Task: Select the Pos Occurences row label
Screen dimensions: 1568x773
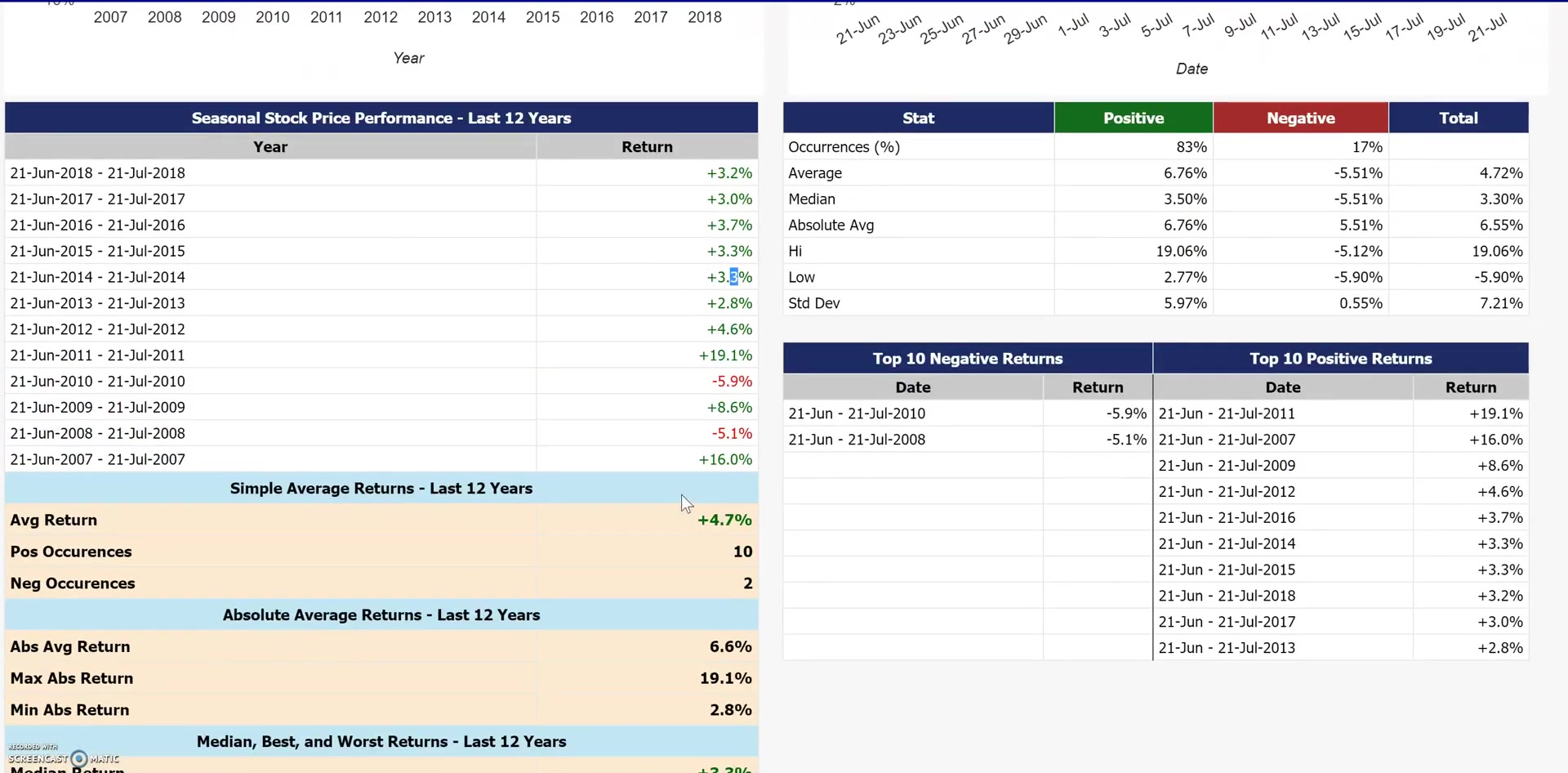Action: 71,552
